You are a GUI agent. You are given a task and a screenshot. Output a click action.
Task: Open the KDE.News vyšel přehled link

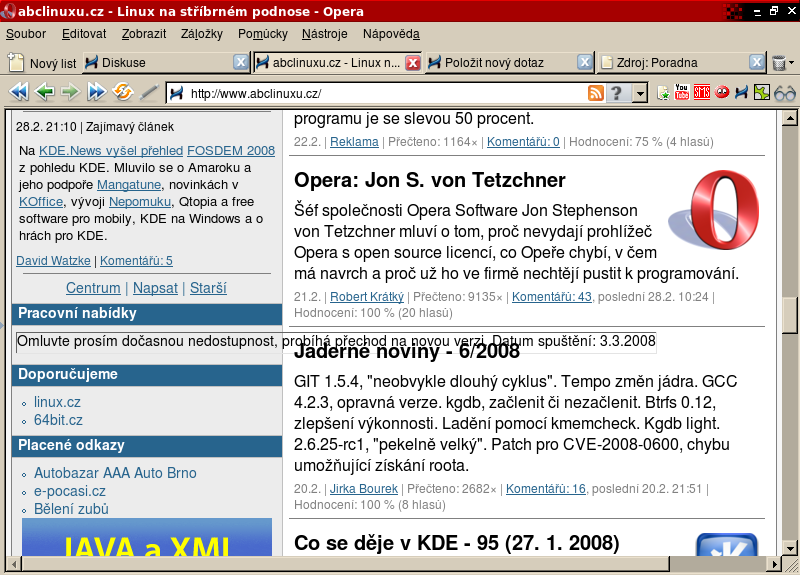tap(111, 151)
